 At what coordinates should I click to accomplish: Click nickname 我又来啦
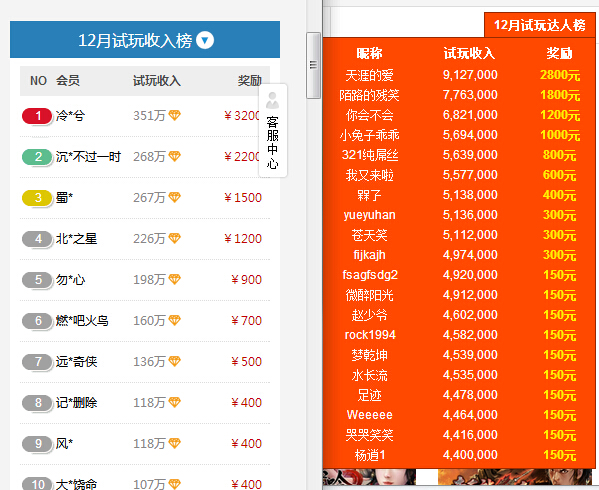(369, 175)
